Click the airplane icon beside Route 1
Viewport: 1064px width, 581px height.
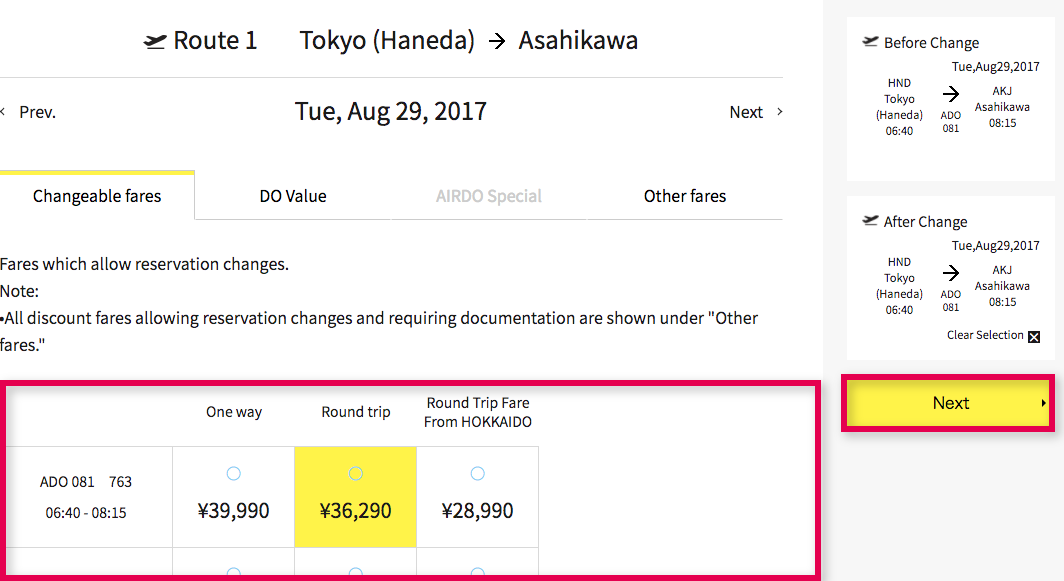tap(155, 41)
